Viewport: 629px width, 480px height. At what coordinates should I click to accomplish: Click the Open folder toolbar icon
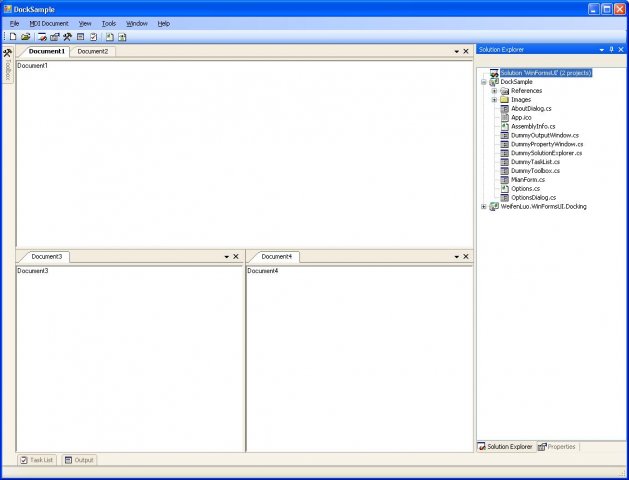coord(26,37)
